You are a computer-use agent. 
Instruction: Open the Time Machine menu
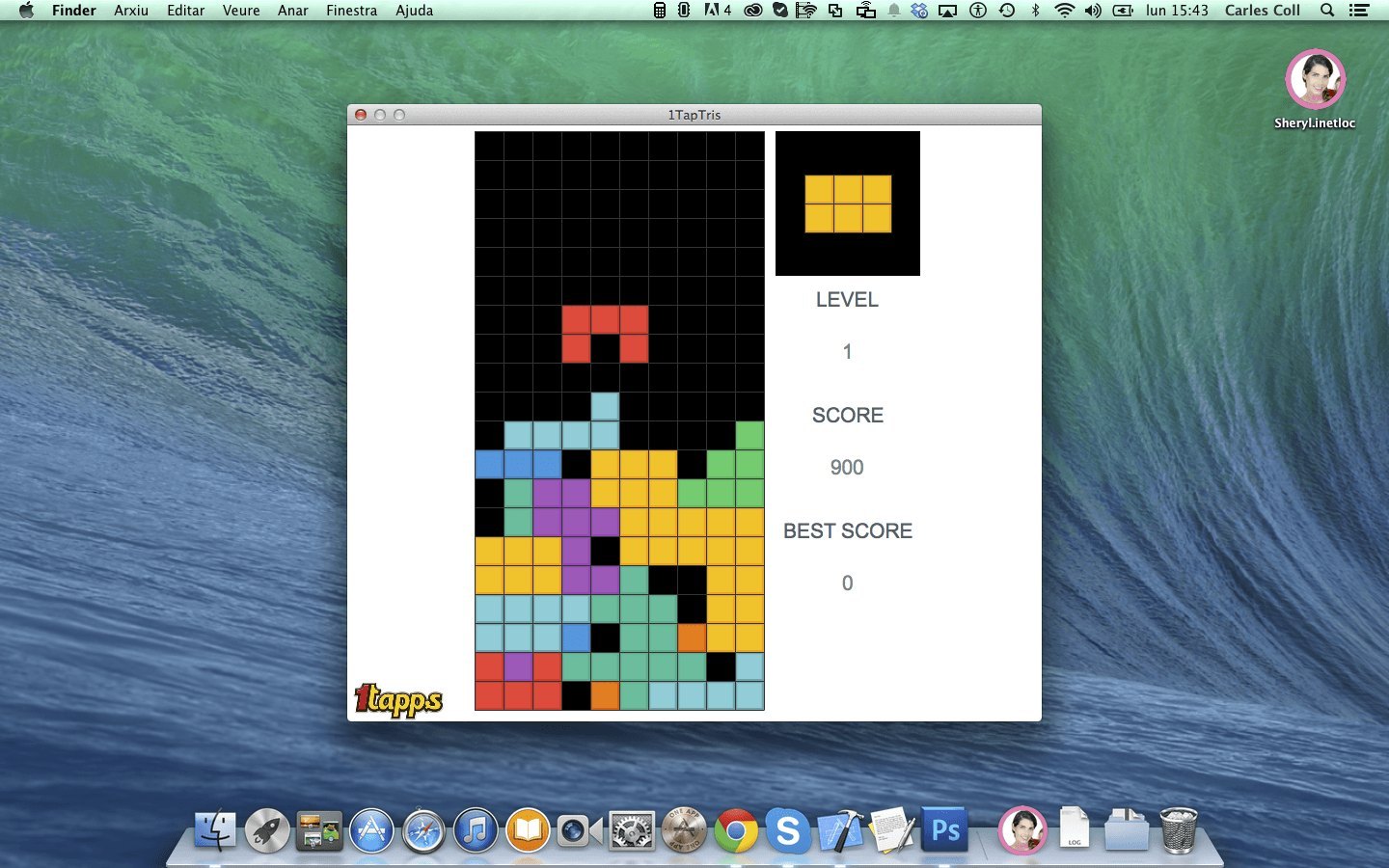point(1007,11)
